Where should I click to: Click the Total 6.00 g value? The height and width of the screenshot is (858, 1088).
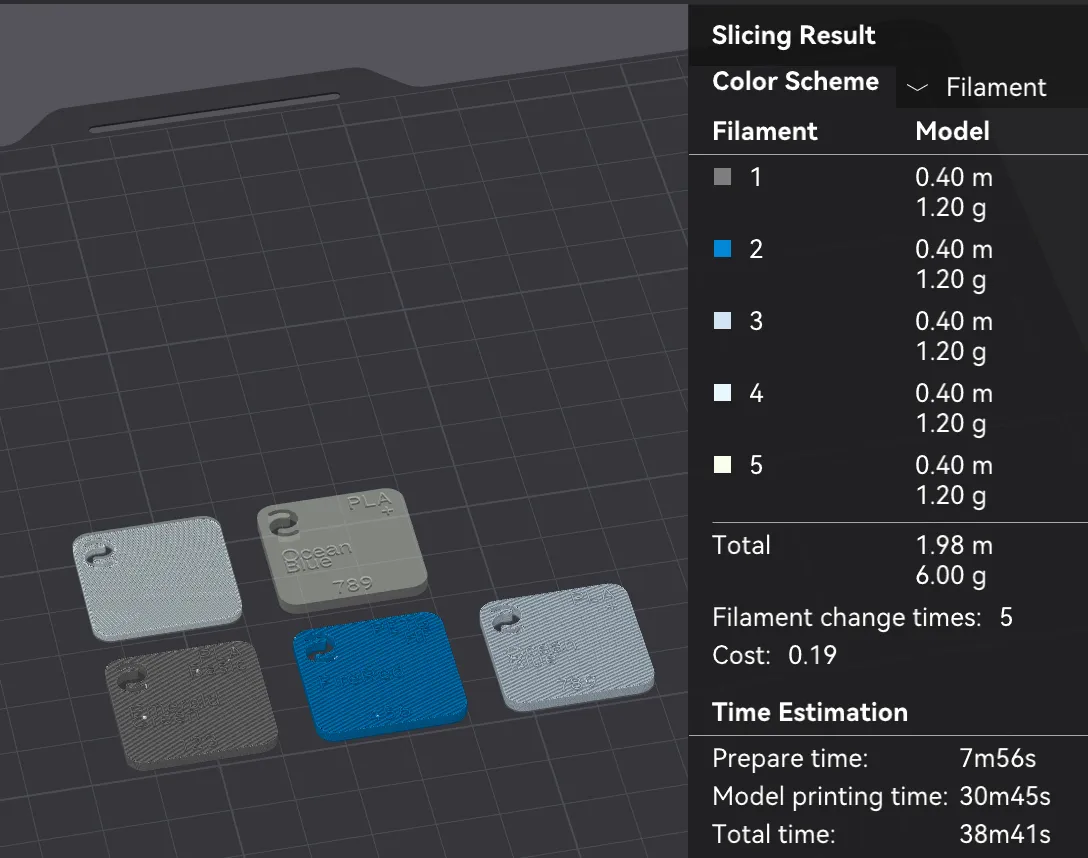coord(951,576)
